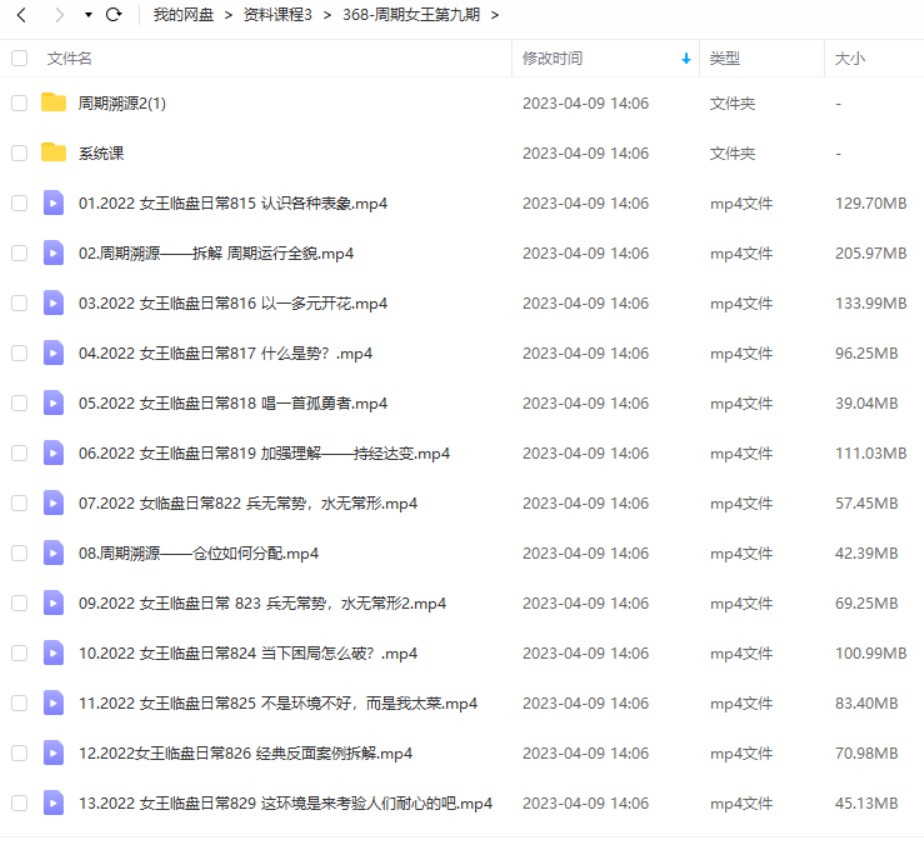Check the box for 03.2022 以一多元开花.mp4
The height and width of the screenshot is (848, 924).
tap(19, 303)
